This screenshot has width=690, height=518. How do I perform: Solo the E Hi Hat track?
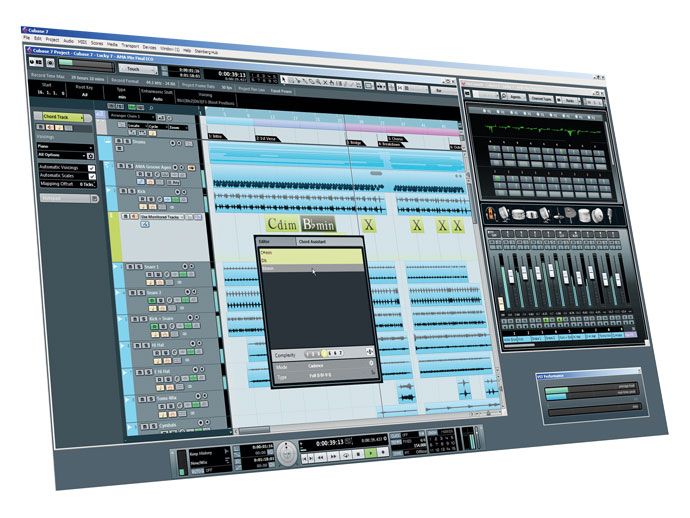coord(147,372)
